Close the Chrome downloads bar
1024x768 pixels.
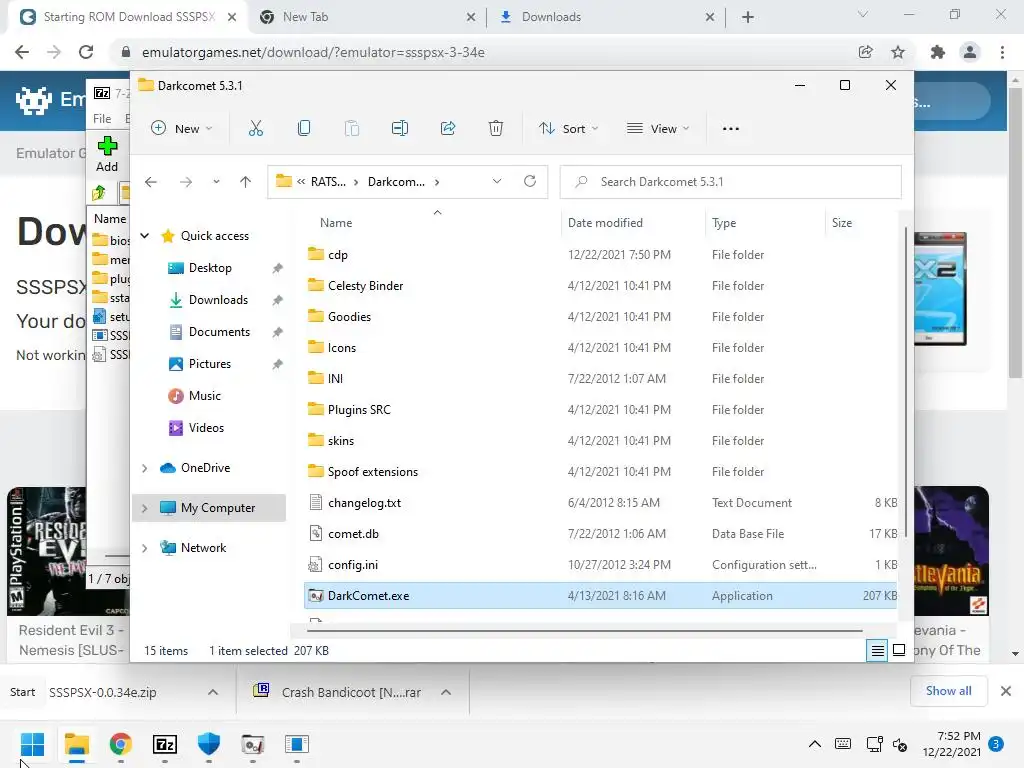click(1006, 691)
